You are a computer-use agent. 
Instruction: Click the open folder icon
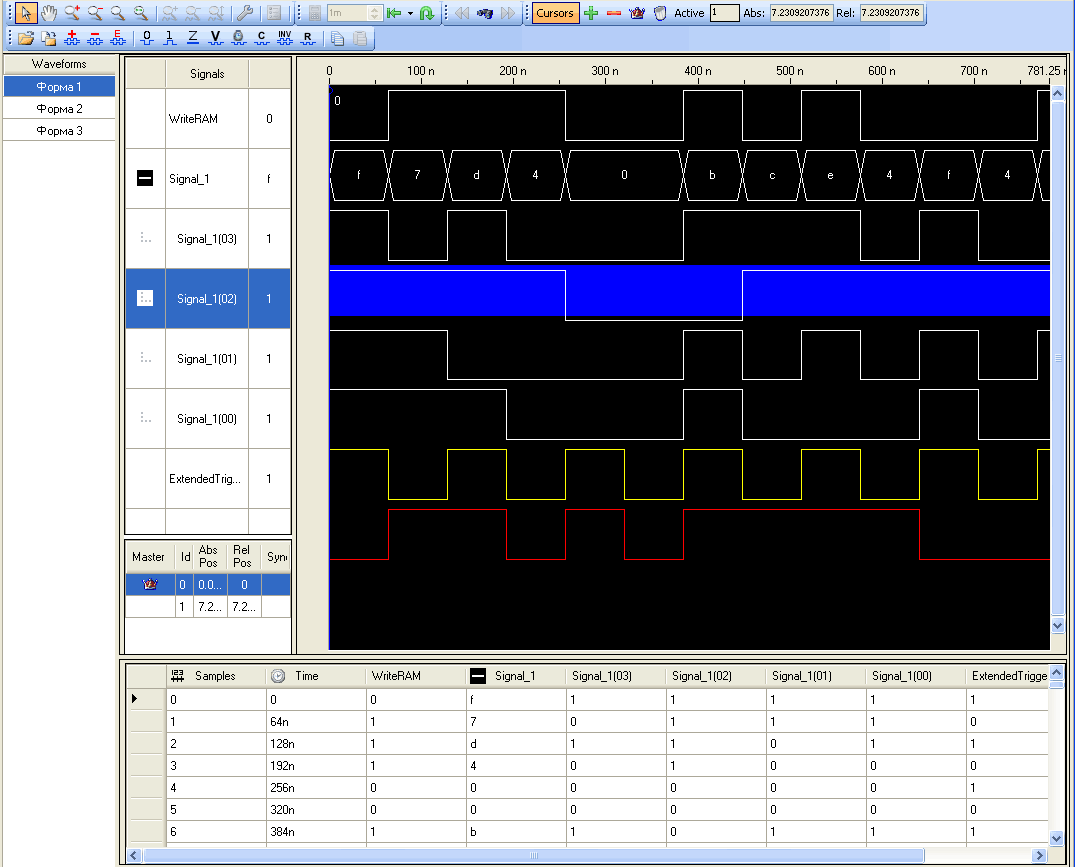(x=26, y=39)
